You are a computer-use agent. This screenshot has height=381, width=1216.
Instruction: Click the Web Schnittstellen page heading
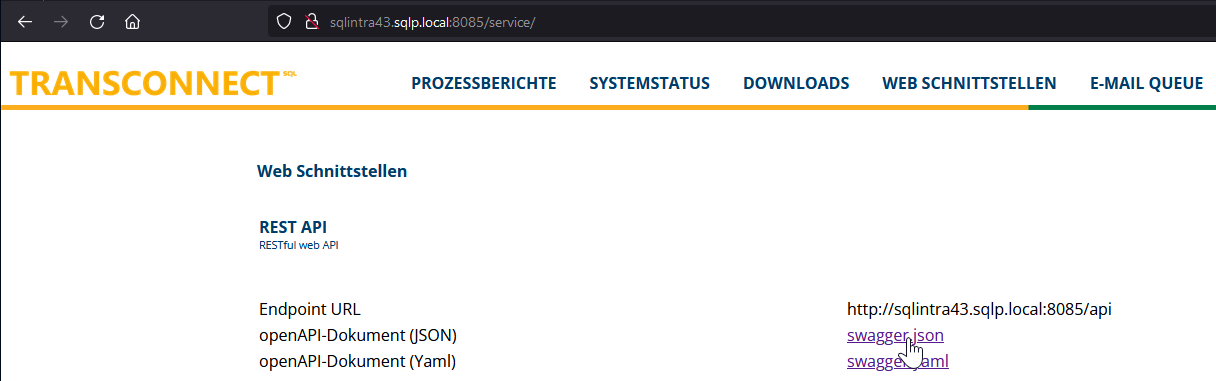pos(332,171)
